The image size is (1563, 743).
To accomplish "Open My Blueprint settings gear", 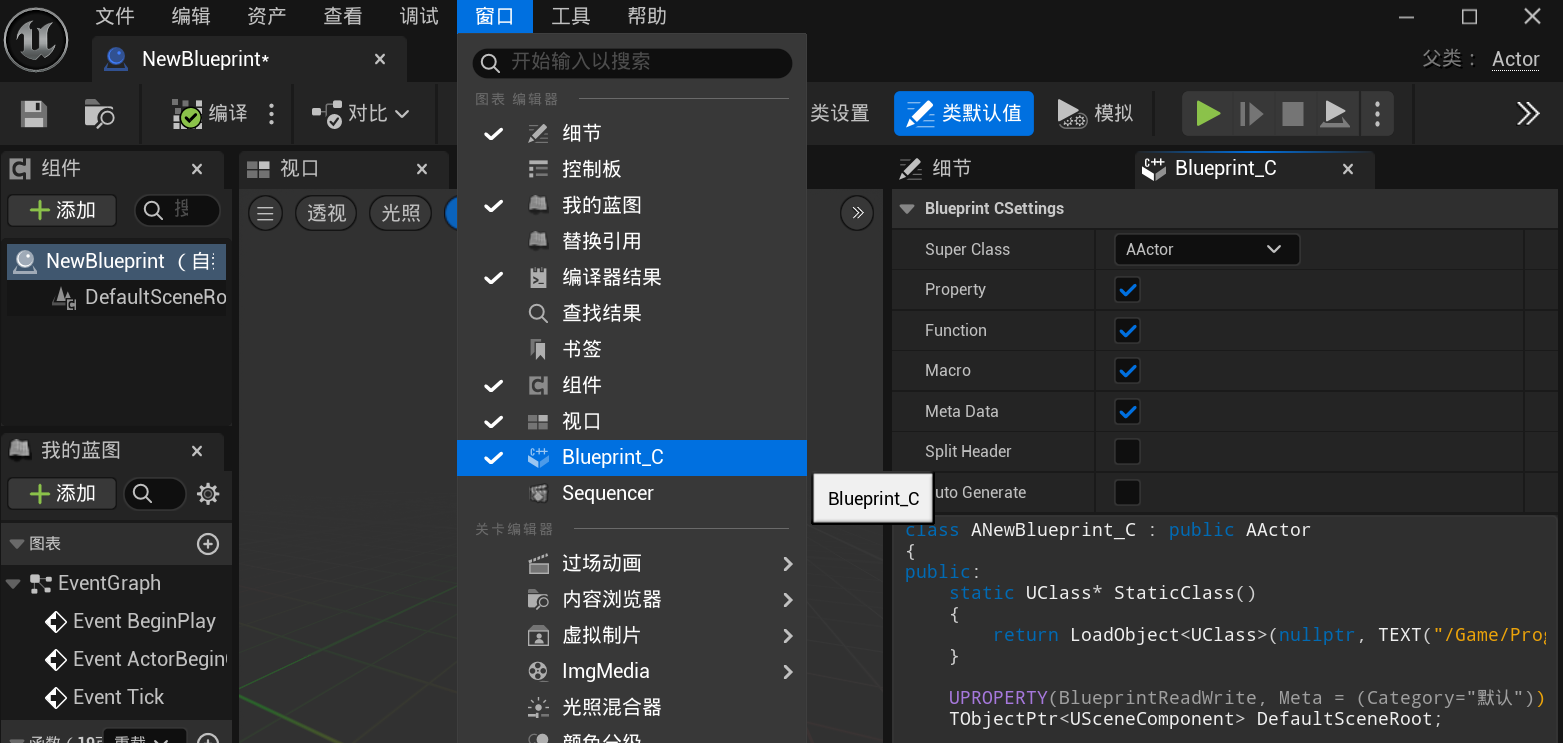I will [x=208, y=493].
